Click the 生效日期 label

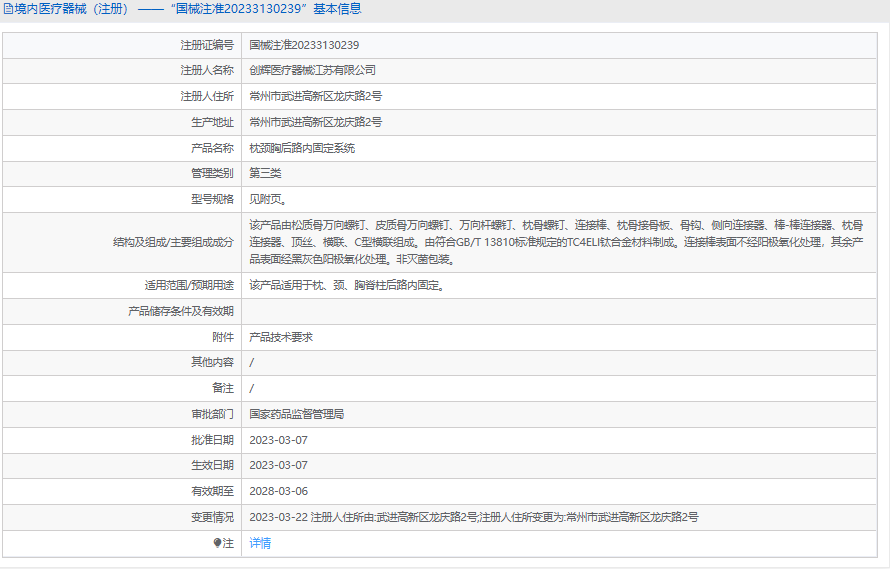[212, 465]
